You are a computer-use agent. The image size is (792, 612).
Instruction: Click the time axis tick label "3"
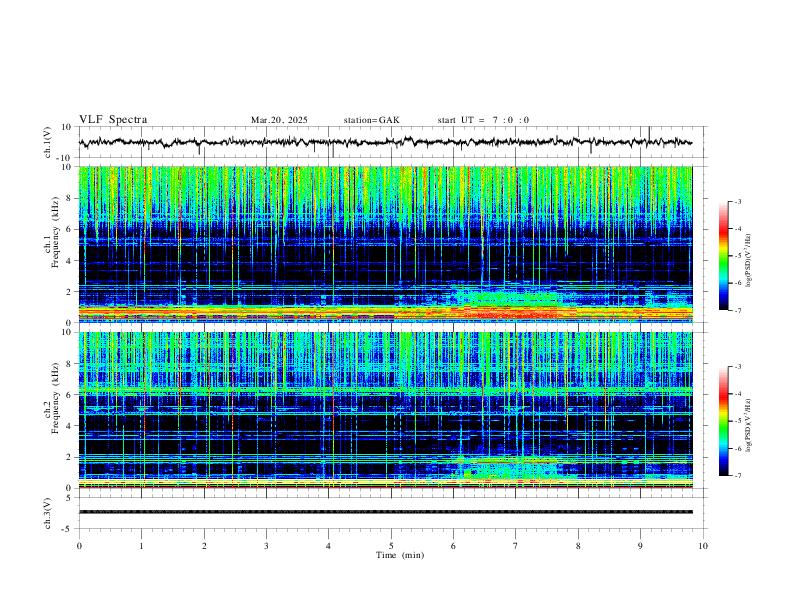pyautogui.click(x=266, y=546)
